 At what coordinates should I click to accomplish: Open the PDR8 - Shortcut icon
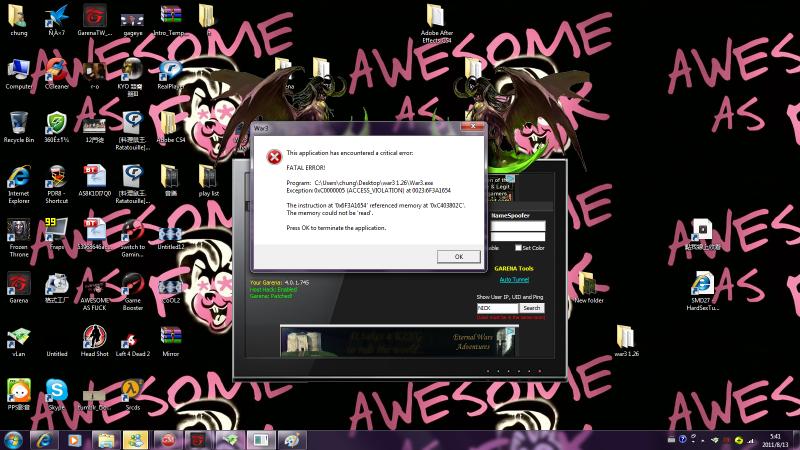[56, 184]
